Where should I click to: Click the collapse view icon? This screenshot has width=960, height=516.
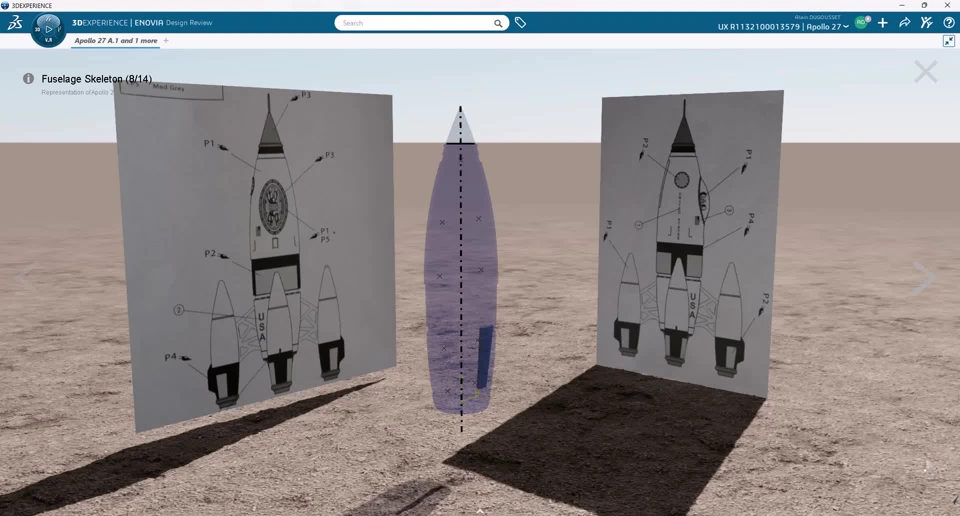tap(949, 41)
